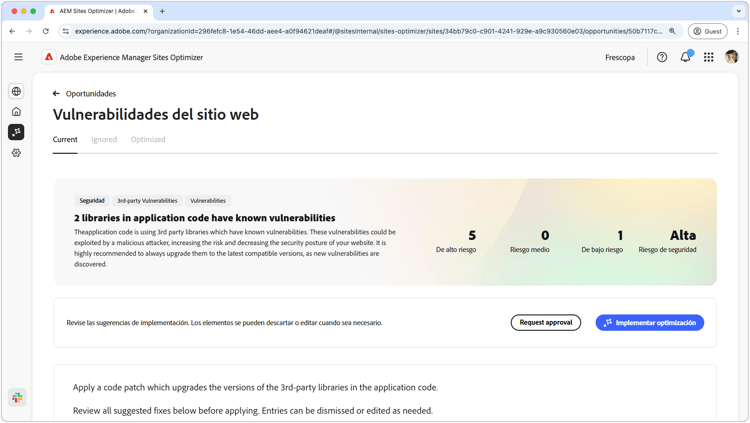Close the AEM Sites Optimizer tab
The width and height of the screenshot is (750, 423).
tap(145, 11)
